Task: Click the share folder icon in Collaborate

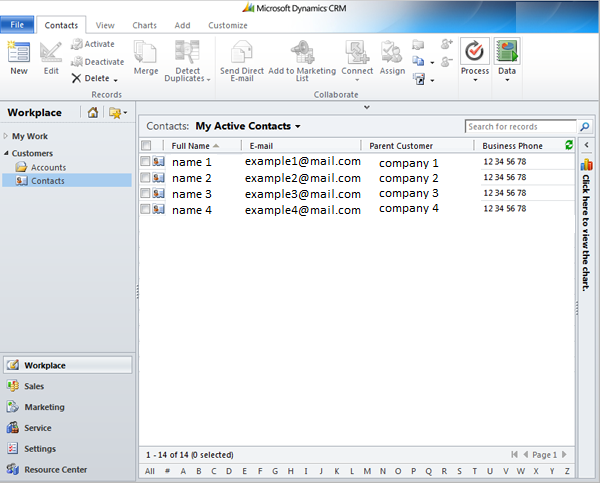Action: (x=418, y=45)
